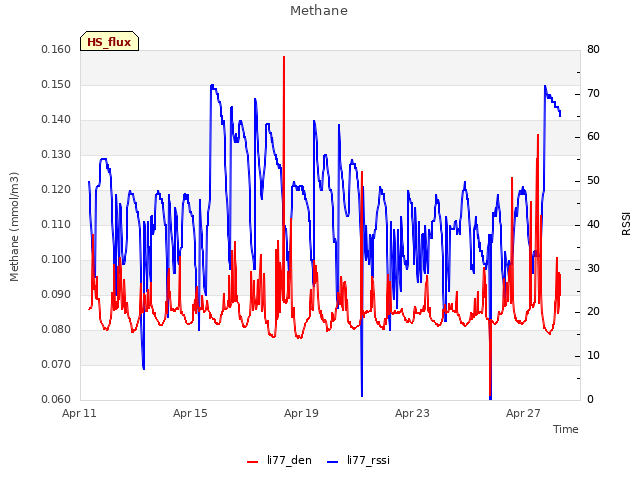Toggle the li77_rssi legend entry
The width and height of the screenshot is (640, 480).
[359, 460]
